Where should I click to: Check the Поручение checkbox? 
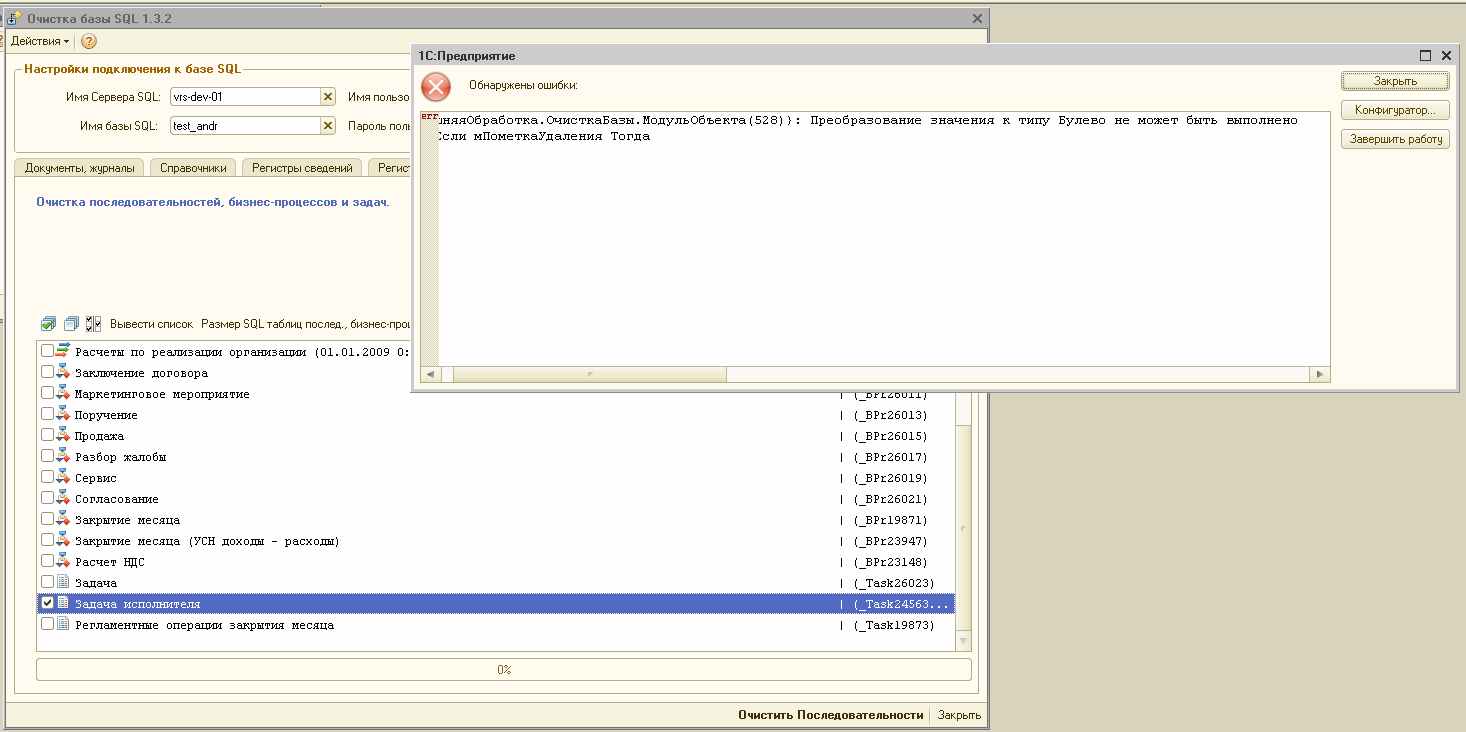(x=47, y=414)
